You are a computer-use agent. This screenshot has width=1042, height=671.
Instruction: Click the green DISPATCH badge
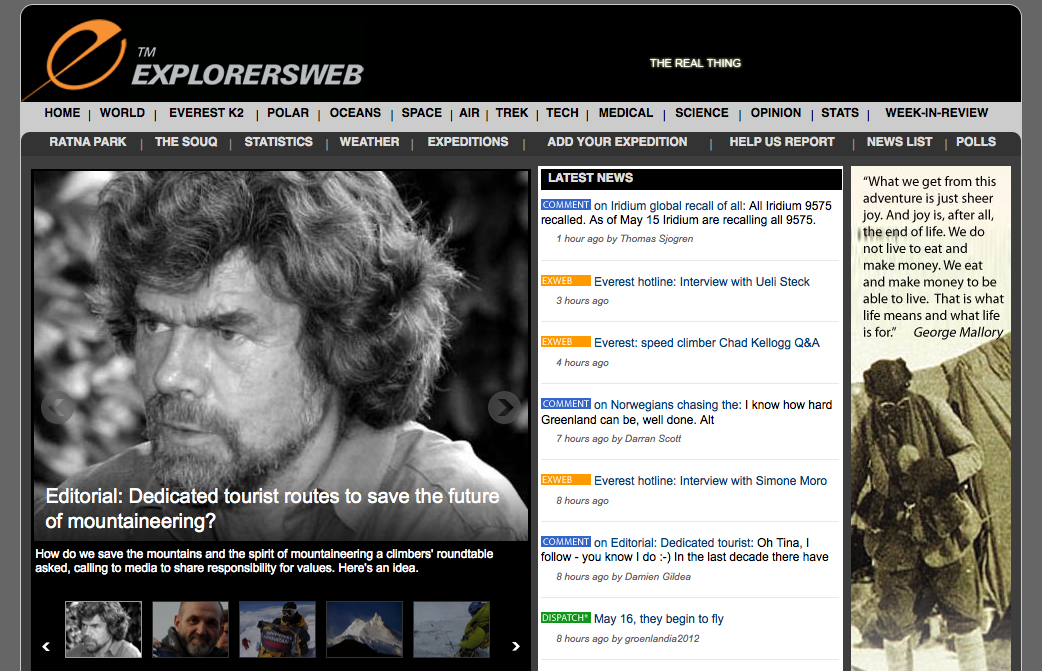click(x=565, y=618)
